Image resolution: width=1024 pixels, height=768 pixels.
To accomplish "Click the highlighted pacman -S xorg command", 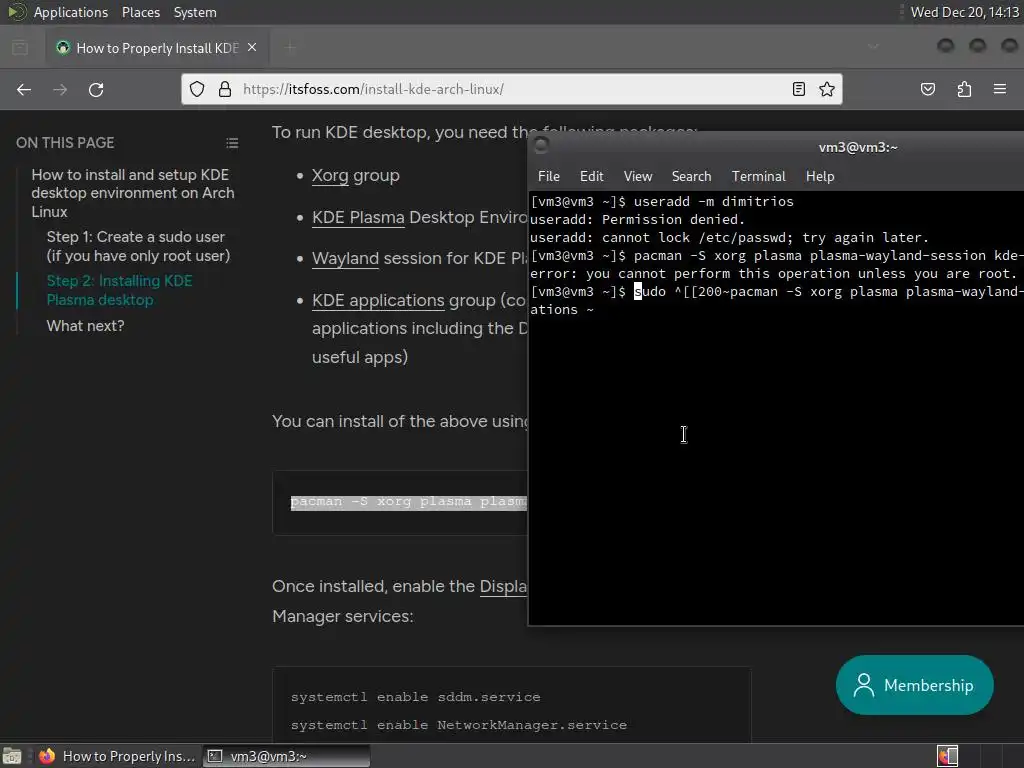I will [408, 502].
